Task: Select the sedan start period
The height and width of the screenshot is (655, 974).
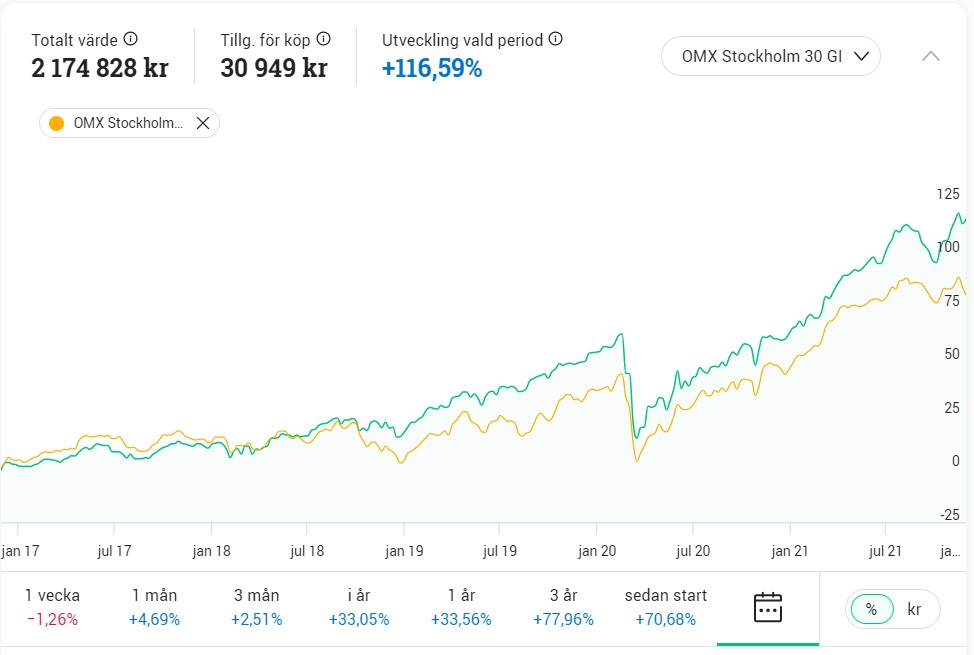Action: [665, 607]
